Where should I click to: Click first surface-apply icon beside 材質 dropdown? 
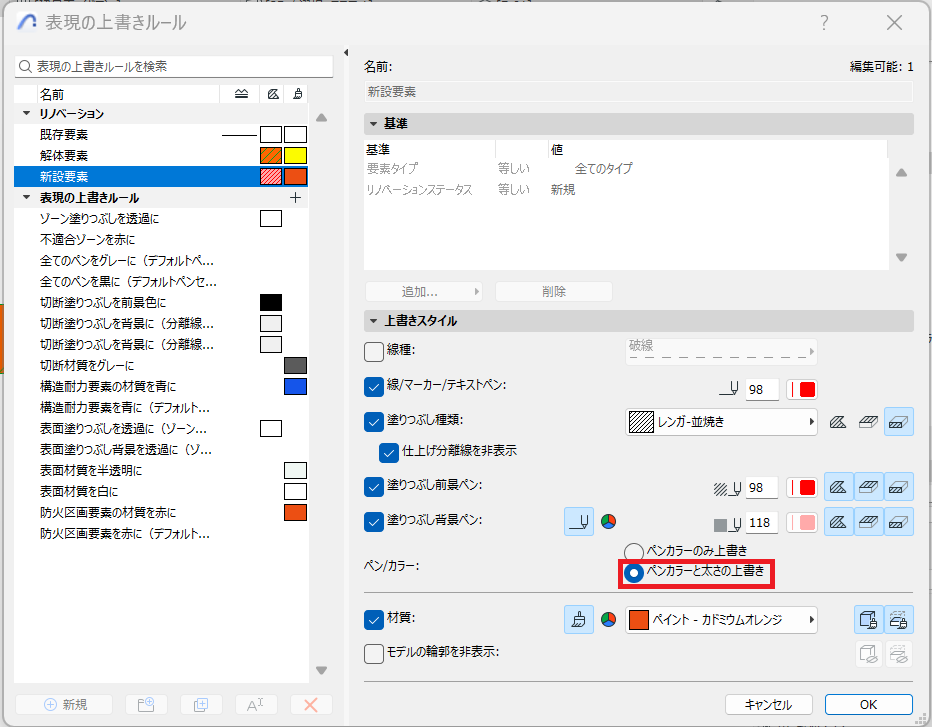click(x=868, y=620)
